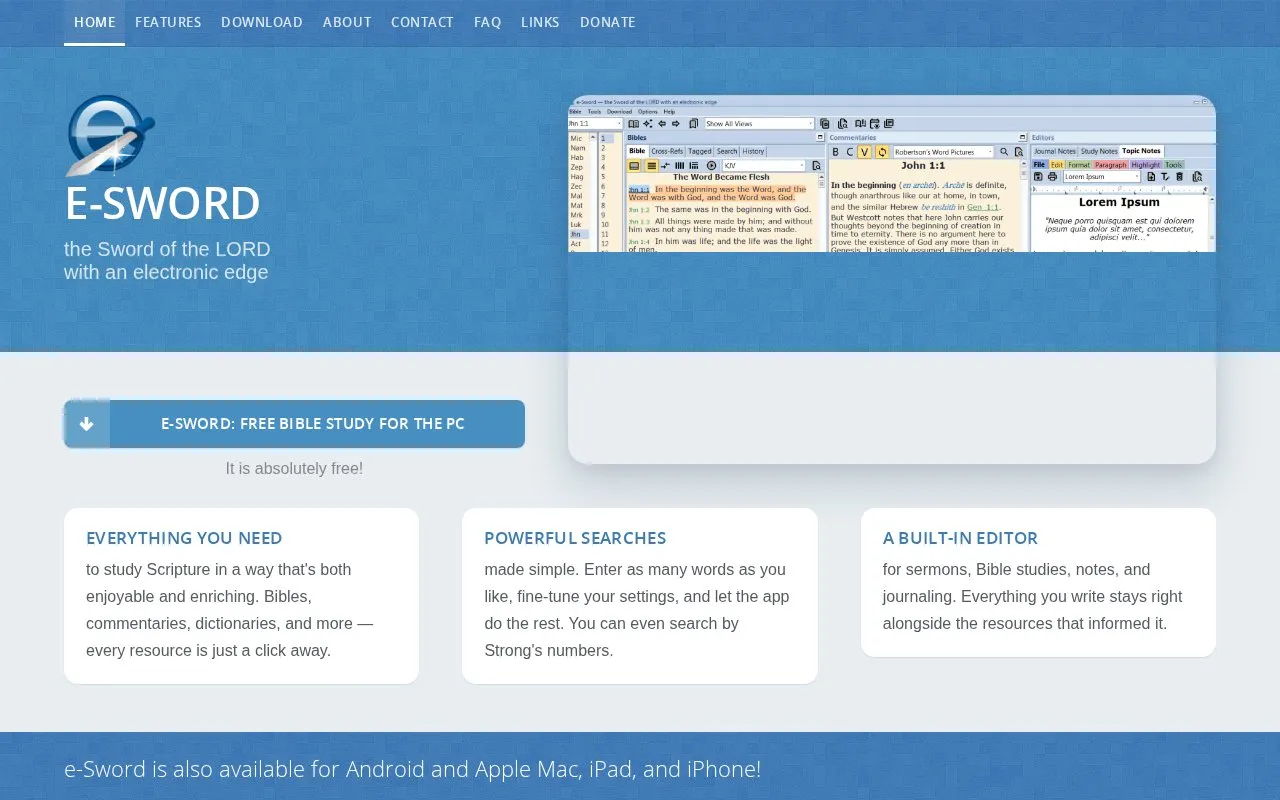Click the A BUILT-IN EDITOR heading
The width and height of the screenshot is (1280, 800).
click(960, 538)
